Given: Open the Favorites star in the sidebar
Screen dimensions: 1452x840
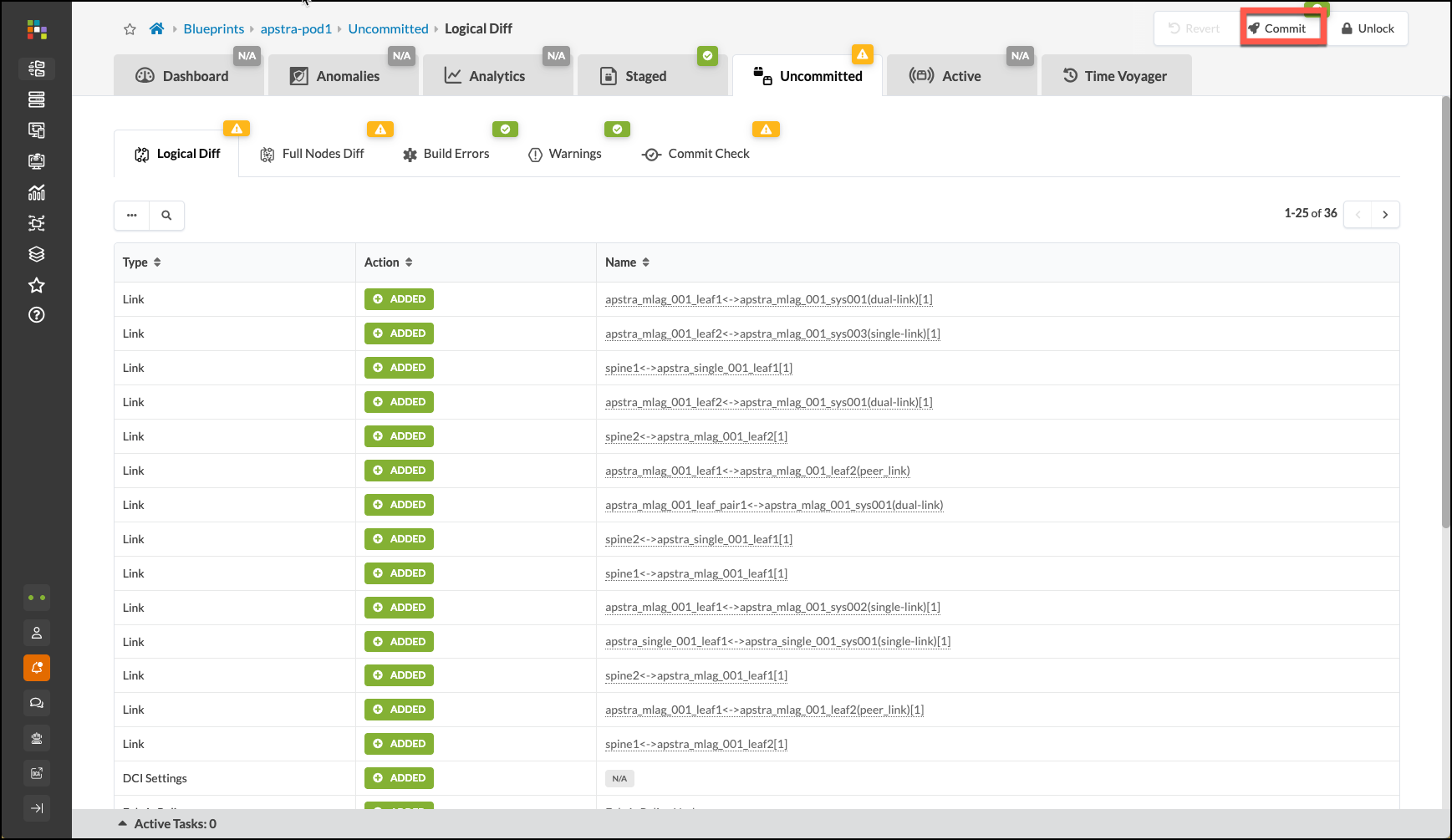Looking at the screenshot, I should tap(37, 285).
